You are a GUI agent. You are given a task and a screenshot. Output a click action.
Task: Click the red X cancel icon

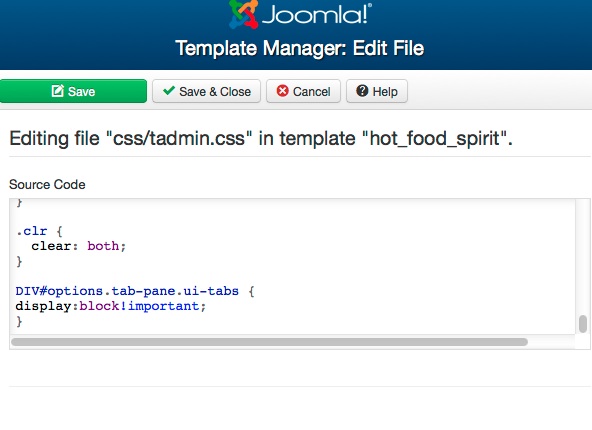coord(282,91)
